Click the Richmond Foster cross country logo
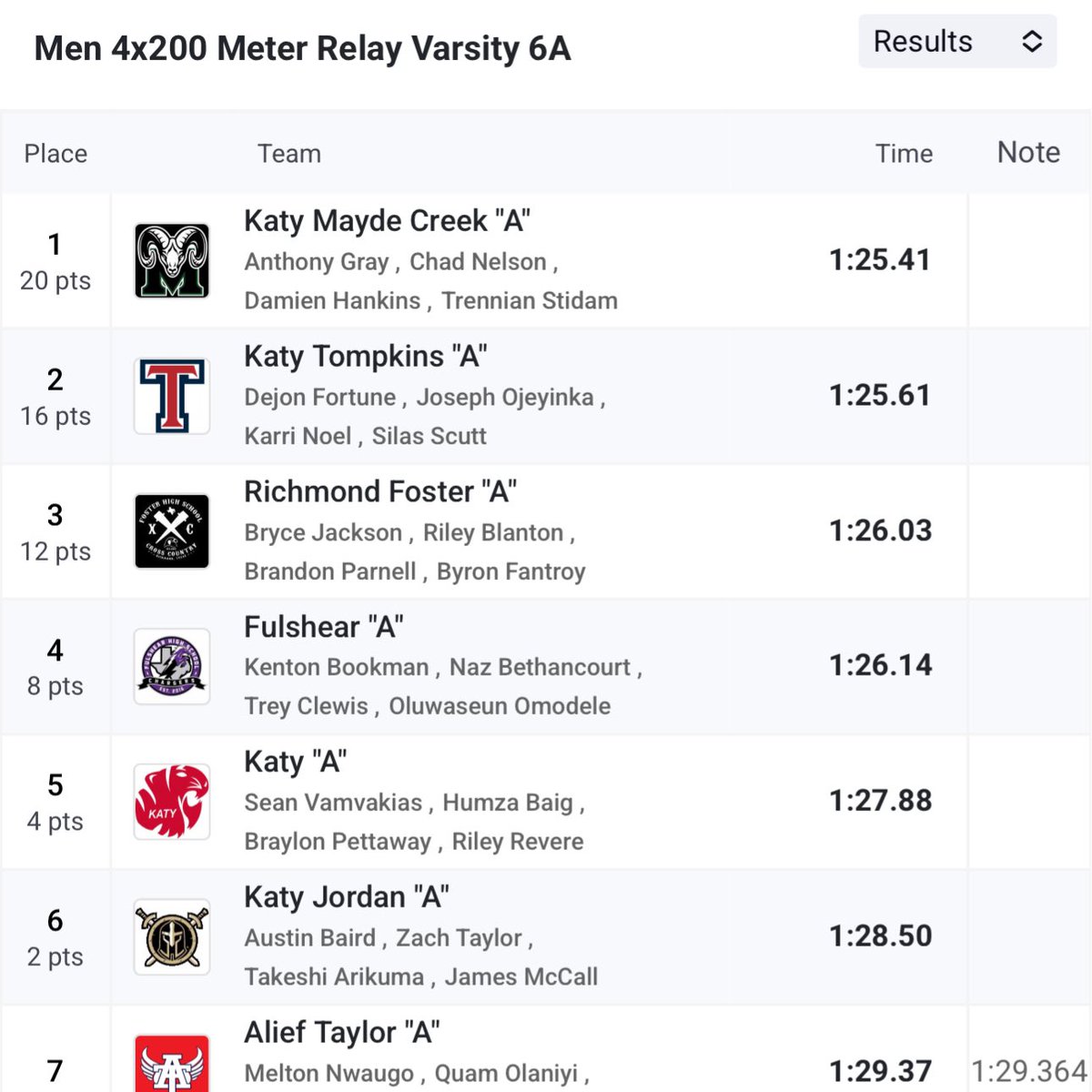This screenshot has width=1092, height=1092. pos(172,531)
